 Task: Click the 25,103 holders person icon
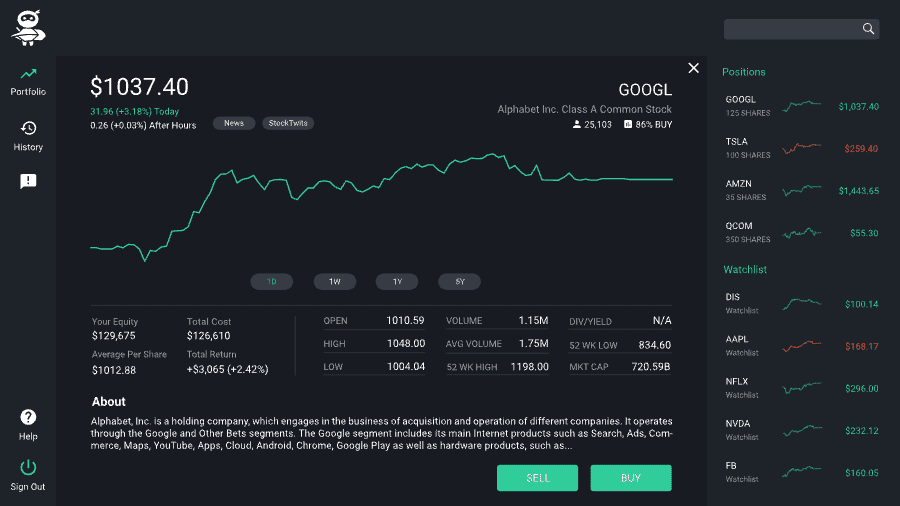[x=577, y=124]
